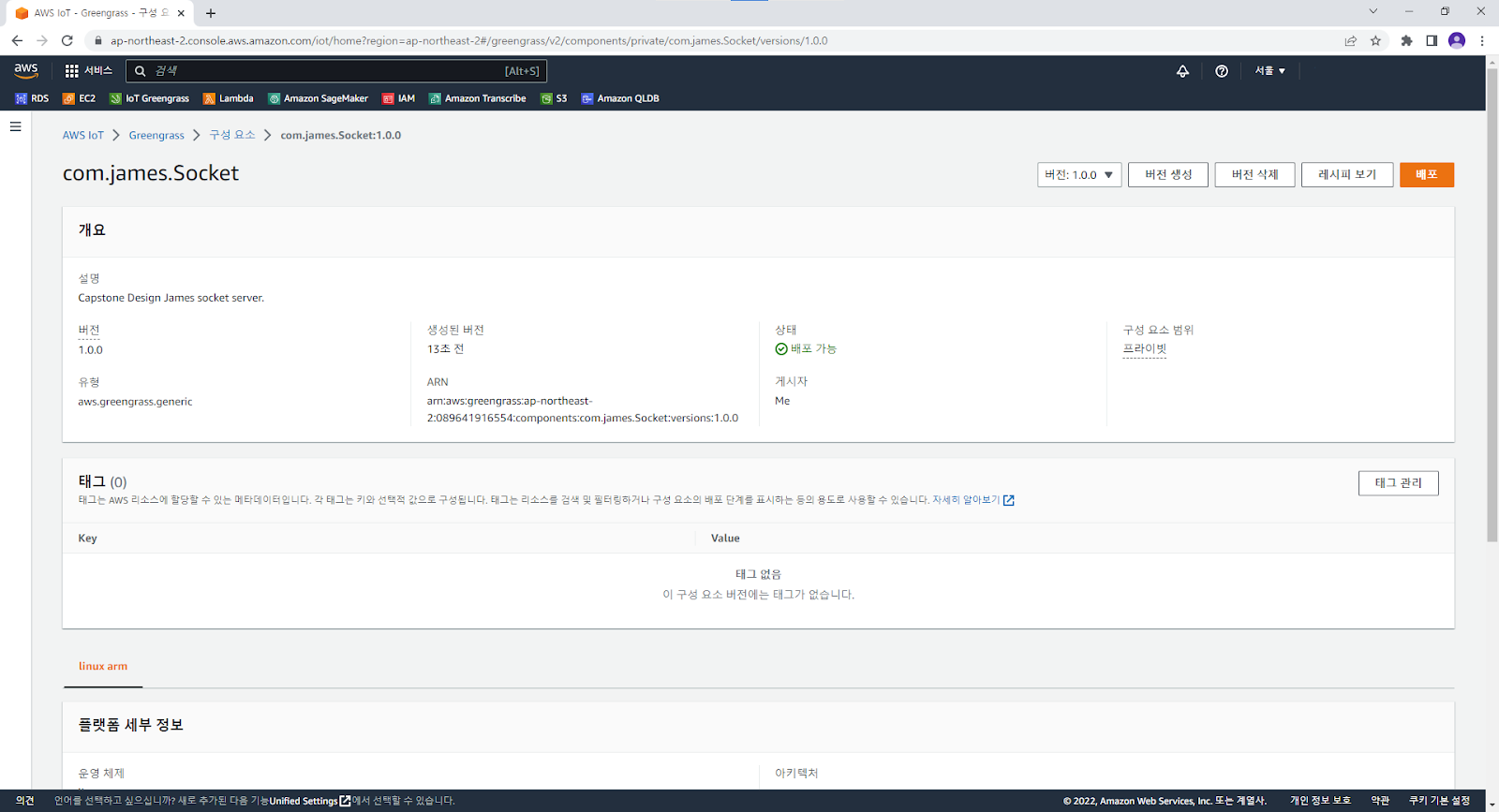Click the Key column header

pyautogui.click(x=87, y=539)
